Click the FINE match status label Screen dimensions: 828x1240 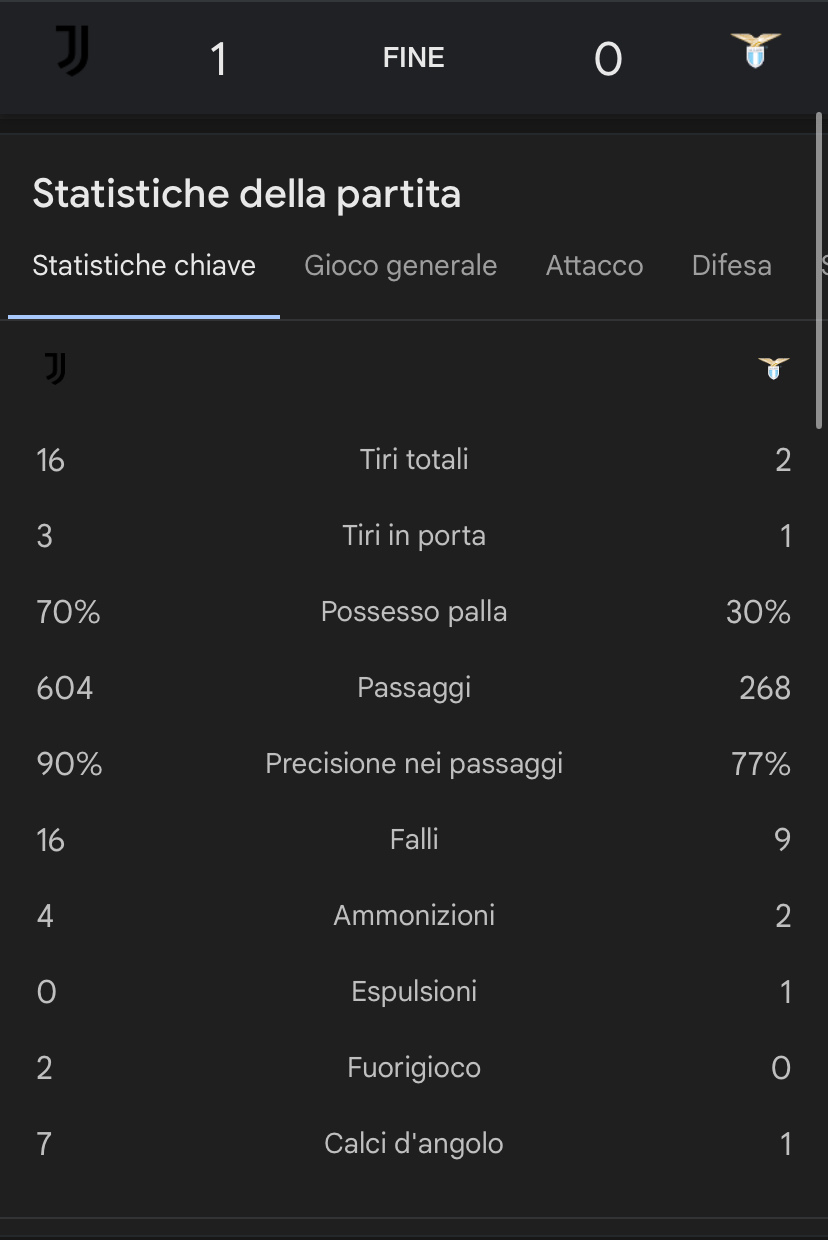click(x=414, y=58)
